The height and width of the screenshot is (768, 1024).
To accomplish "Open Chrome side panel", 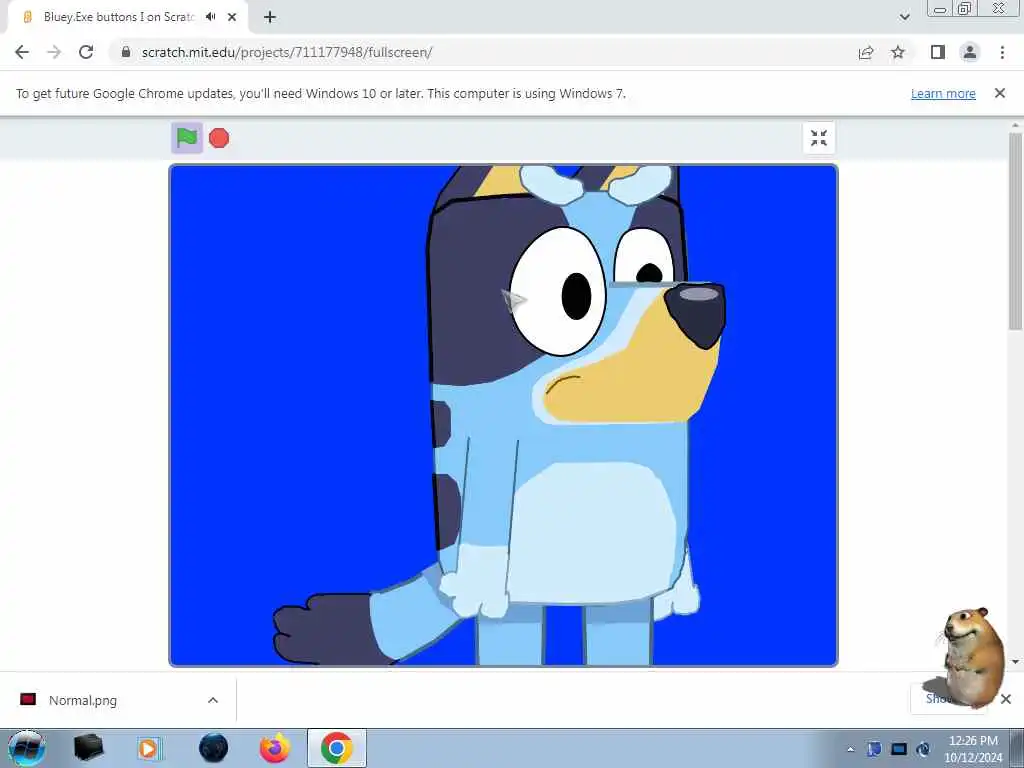I will [x=938, y=52].
